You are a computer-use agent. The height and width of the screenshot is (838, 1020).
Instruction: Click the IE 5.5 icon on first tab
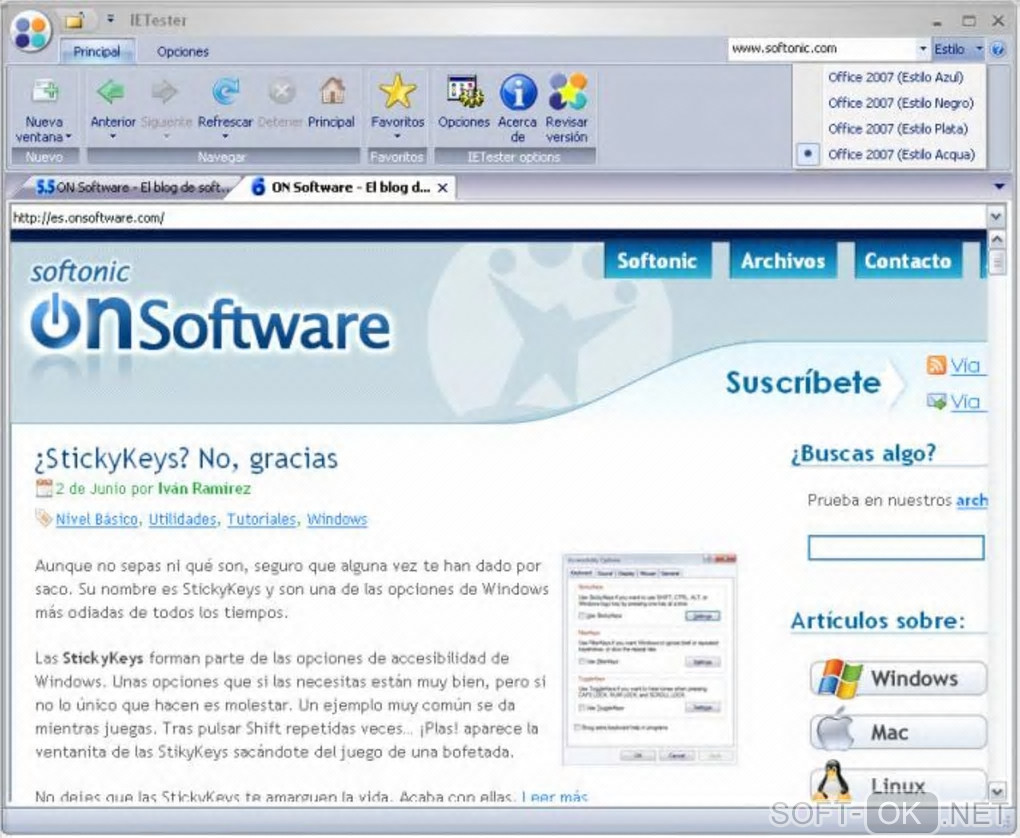coord(46,187)
